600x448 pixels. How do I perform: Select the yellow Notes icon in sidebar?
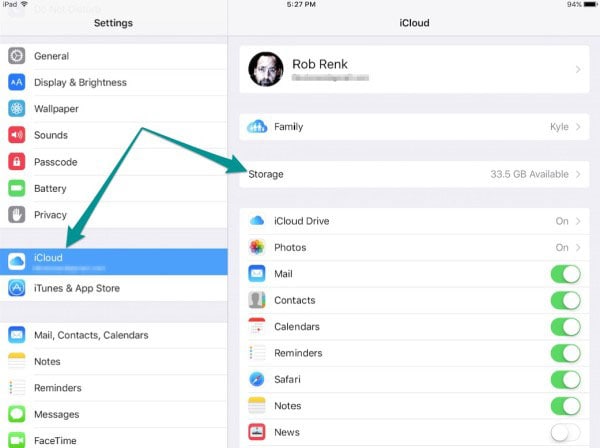pyautogui.click(x=16, y=361)
